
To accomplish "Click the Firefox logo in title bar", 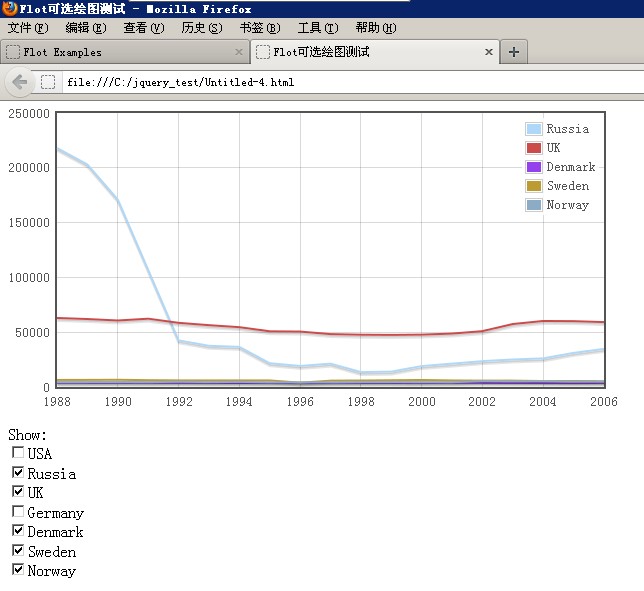I will [x=9, y=8].
